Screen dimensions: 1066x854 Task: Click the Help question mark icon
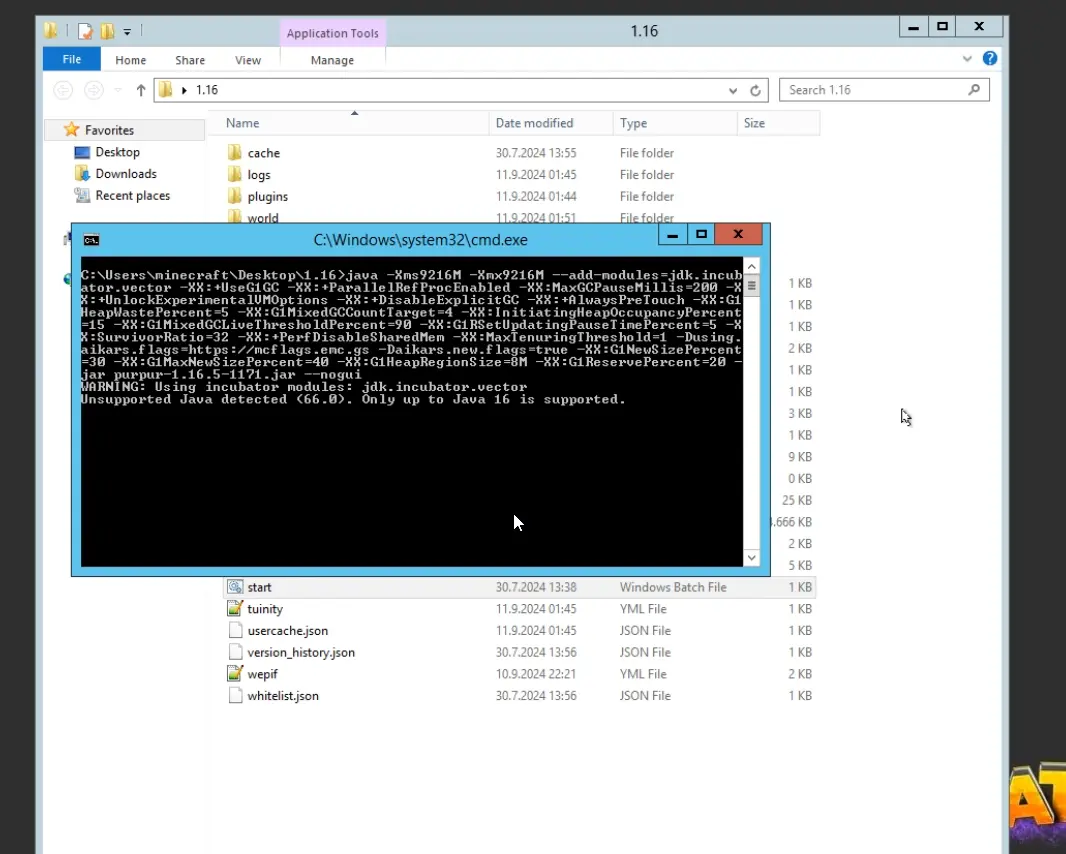coord(990,58)
